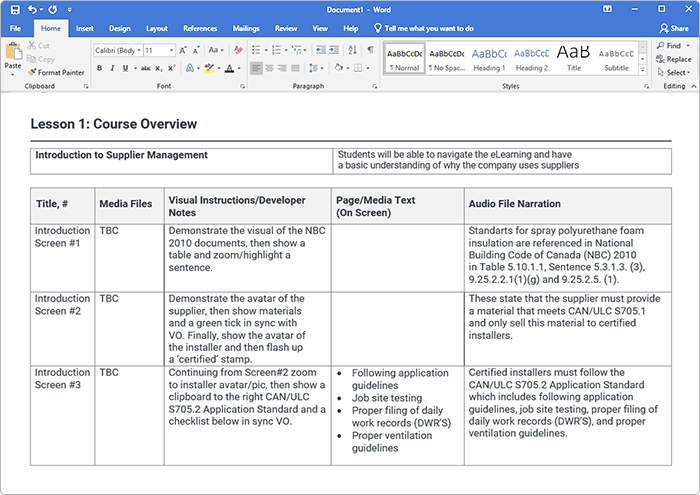Viewport: 700px width, 495px height.
Task: Apply strikethrough to text
Action: [x=146, y=68]
